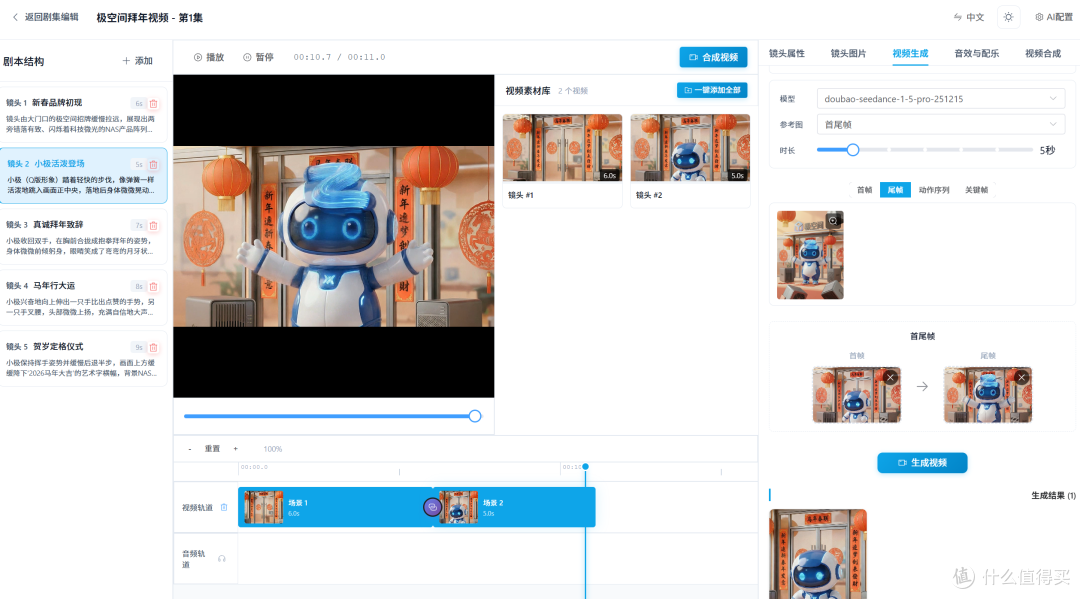Select the 尾帧 frame option

(895, 190)
